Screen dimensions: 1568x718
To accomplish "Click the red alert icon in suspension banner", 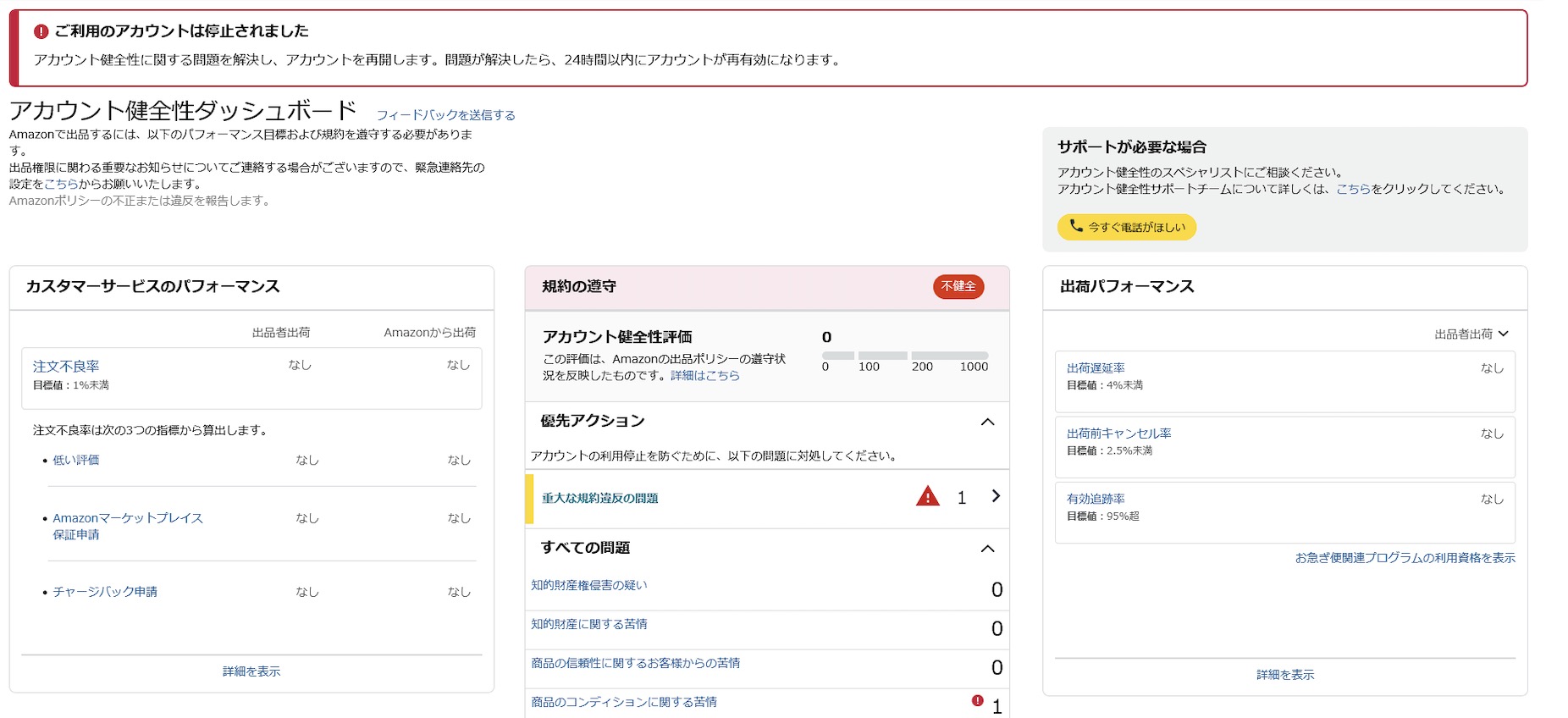I will 41,31.
